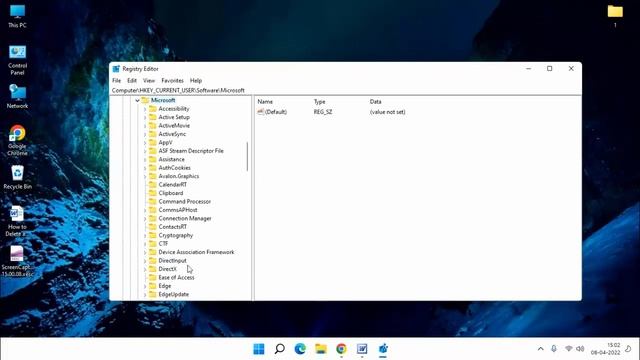This screenshot has height=360, width=640.
Task: Select the Accessibility folder icon
Action: pos(153,109)
